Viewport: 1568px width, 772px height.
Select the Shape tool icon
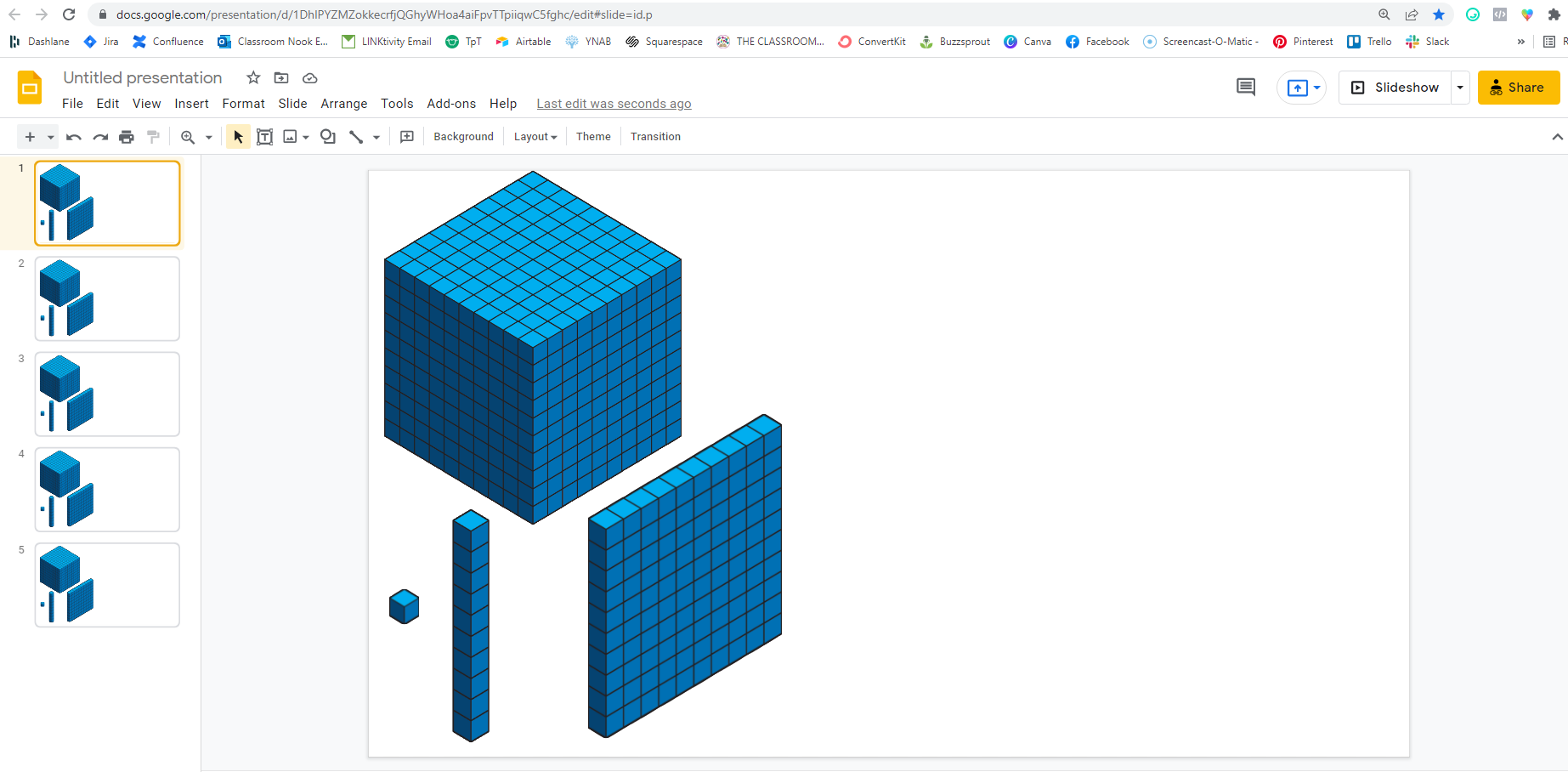tap(328, 137)
